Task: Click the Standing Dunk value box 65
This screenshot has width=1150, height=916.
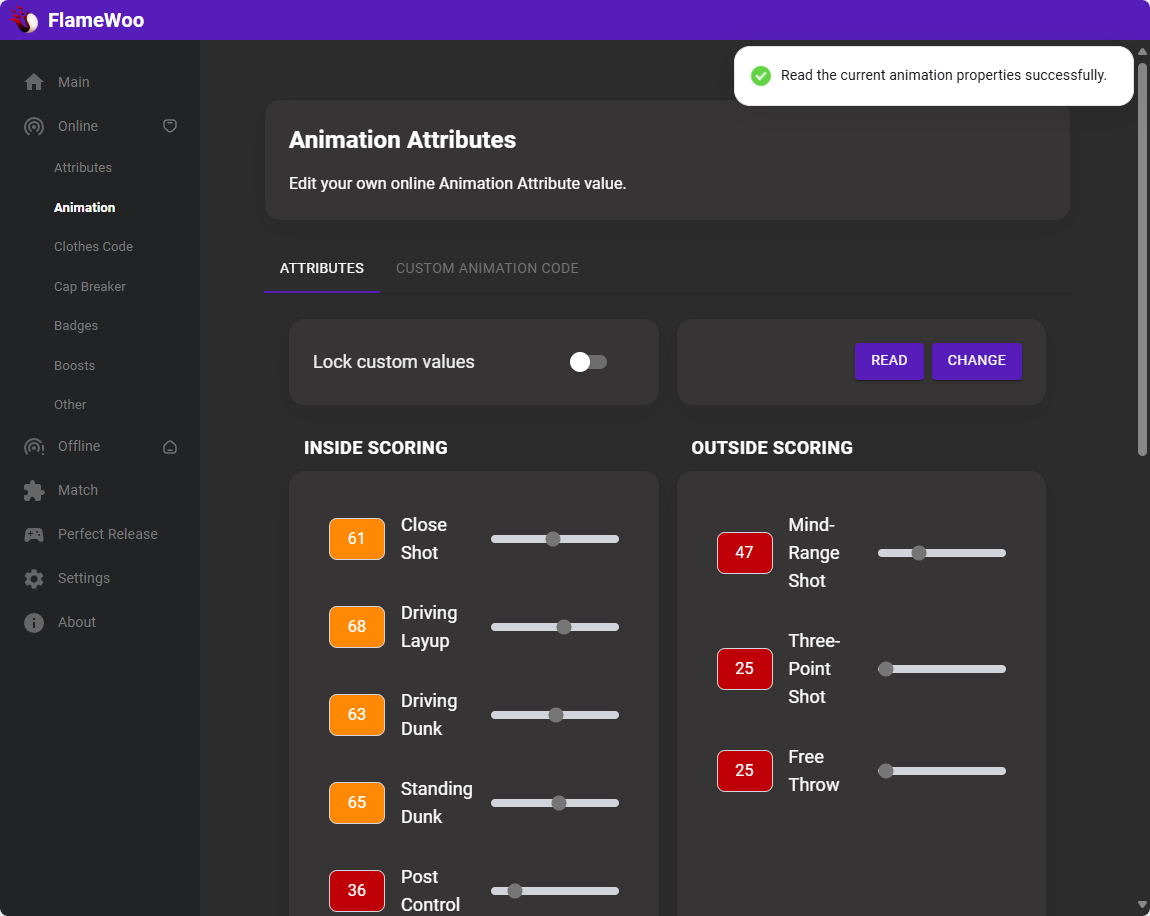Action: click(356, 803)
